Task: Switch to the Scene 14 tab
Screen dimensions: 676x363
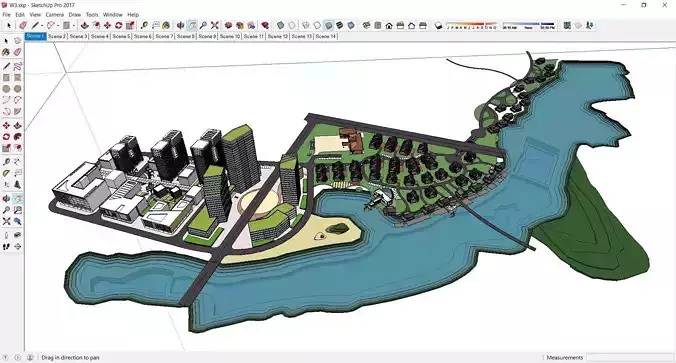Action: [x=325, y=37]
